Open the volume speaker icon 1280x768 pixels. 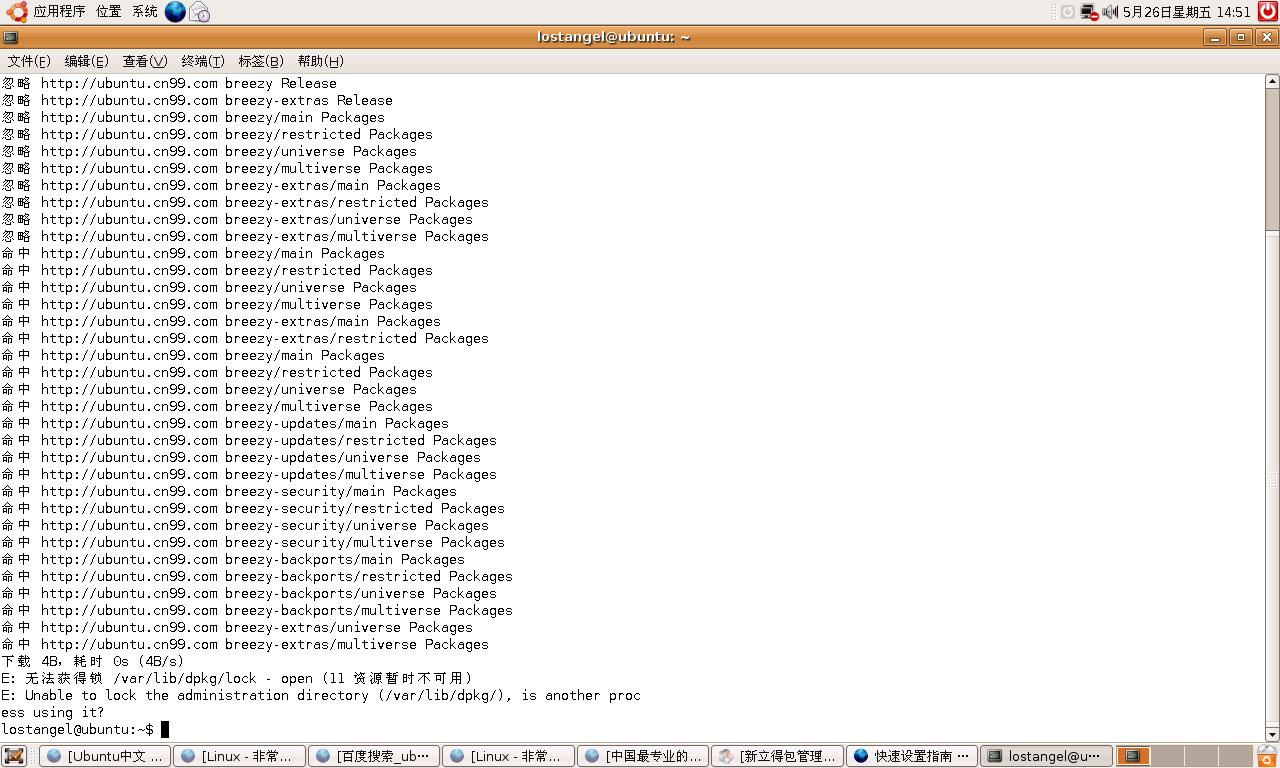(x=1109, y=12)
